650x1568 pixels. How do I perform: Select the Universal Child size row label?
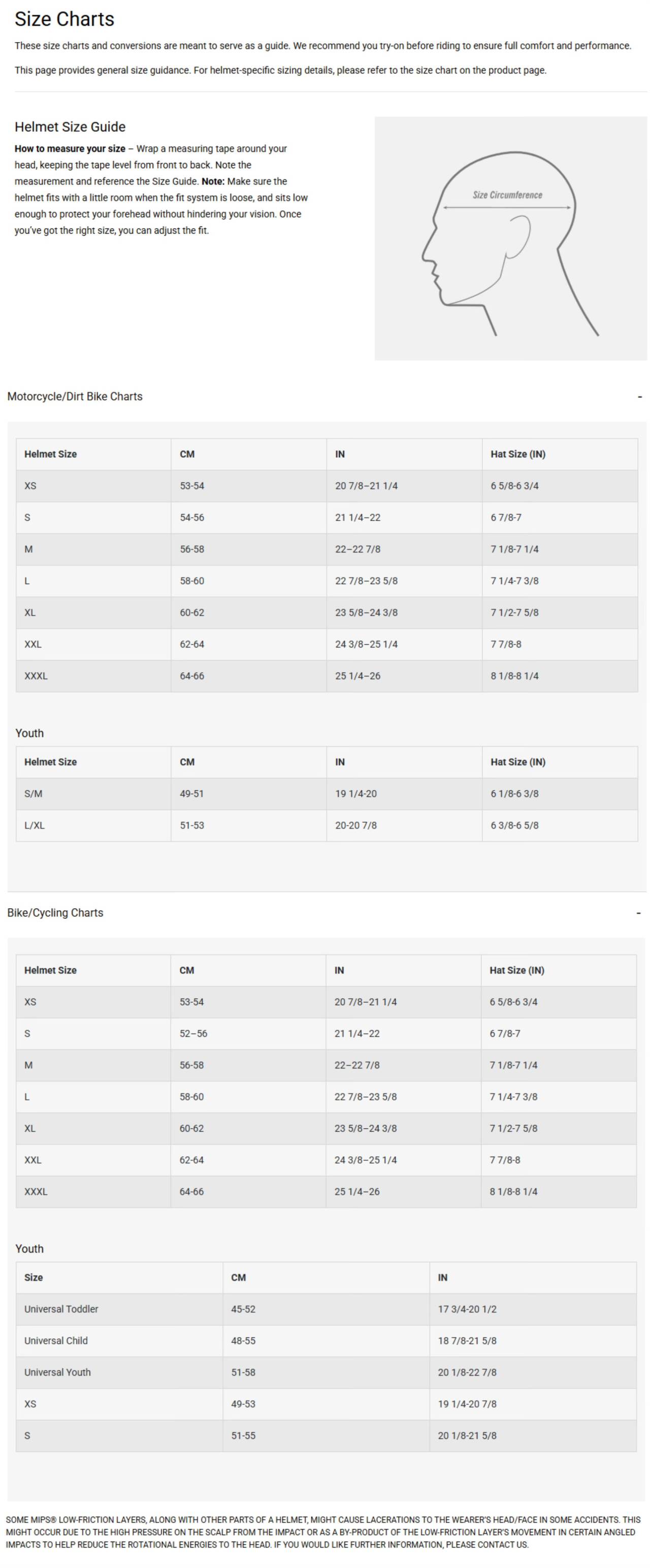click(56, 1340)
